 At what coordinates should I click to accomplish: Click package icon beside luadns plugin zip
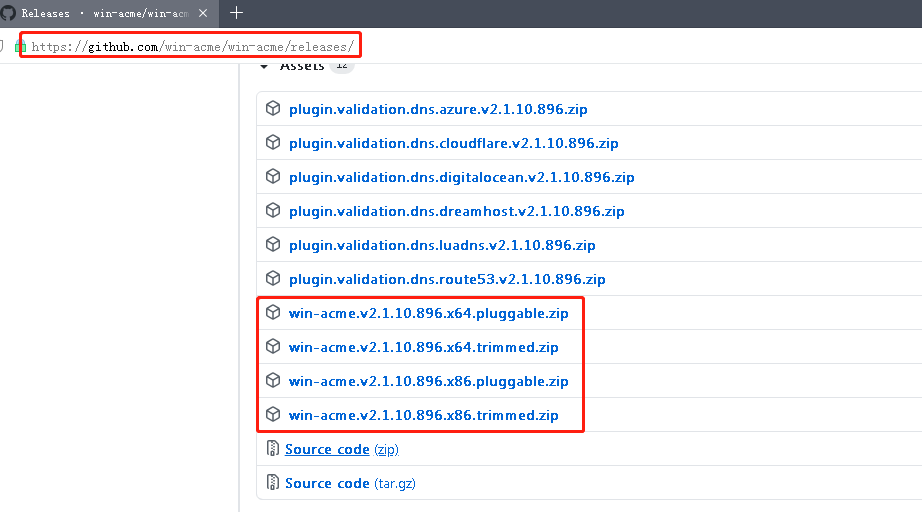(273, 245)
